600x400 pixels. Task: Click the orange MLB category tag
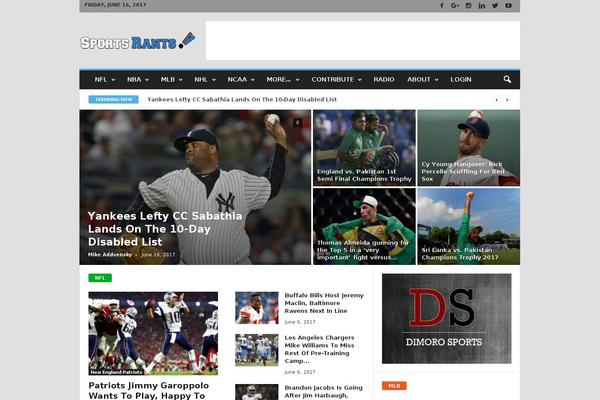[x=394, y=386]
